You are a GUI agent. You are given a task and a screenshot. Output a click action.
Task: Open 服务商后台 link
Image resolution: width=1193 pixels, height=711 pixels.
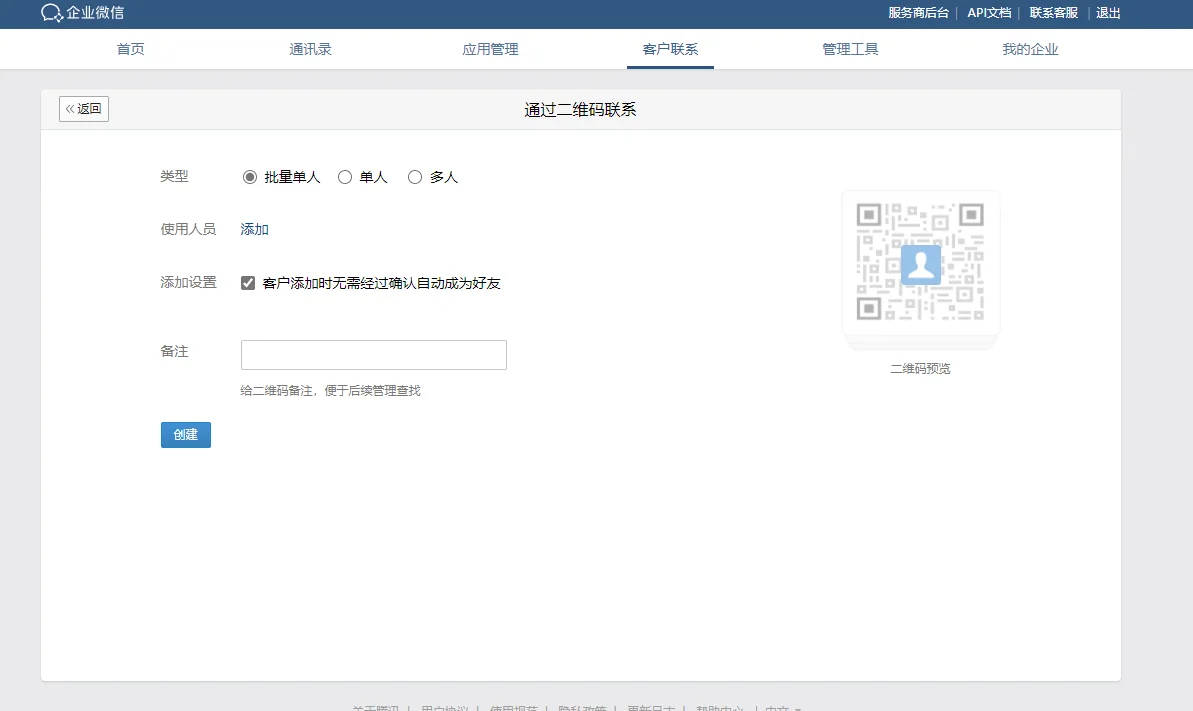[x=918, y=13]
